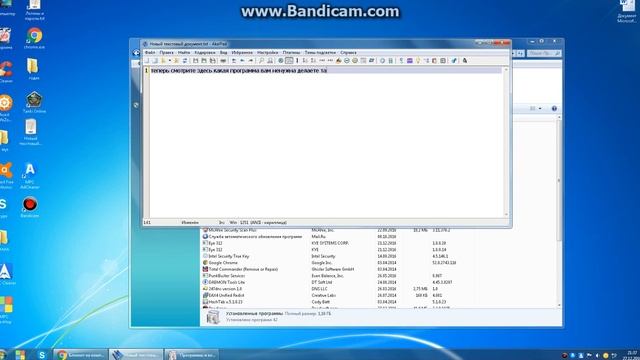The image size is (640, 360).
Task: Open the Настройки menu
Action: click(268, 53)
